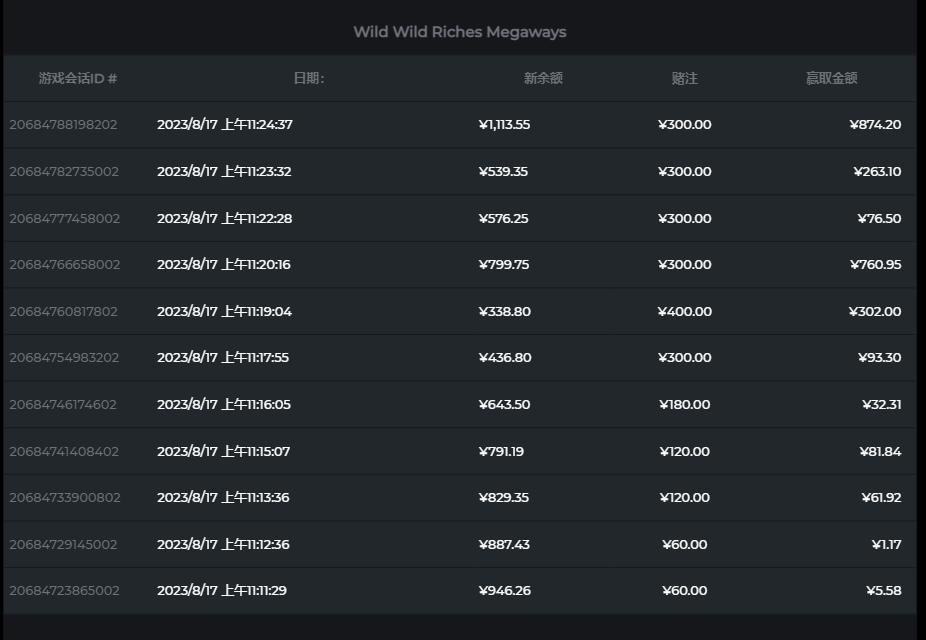Screen dimensions: 926x640
Task: Click session ID 20684760817802
Action: pos(63,311)
